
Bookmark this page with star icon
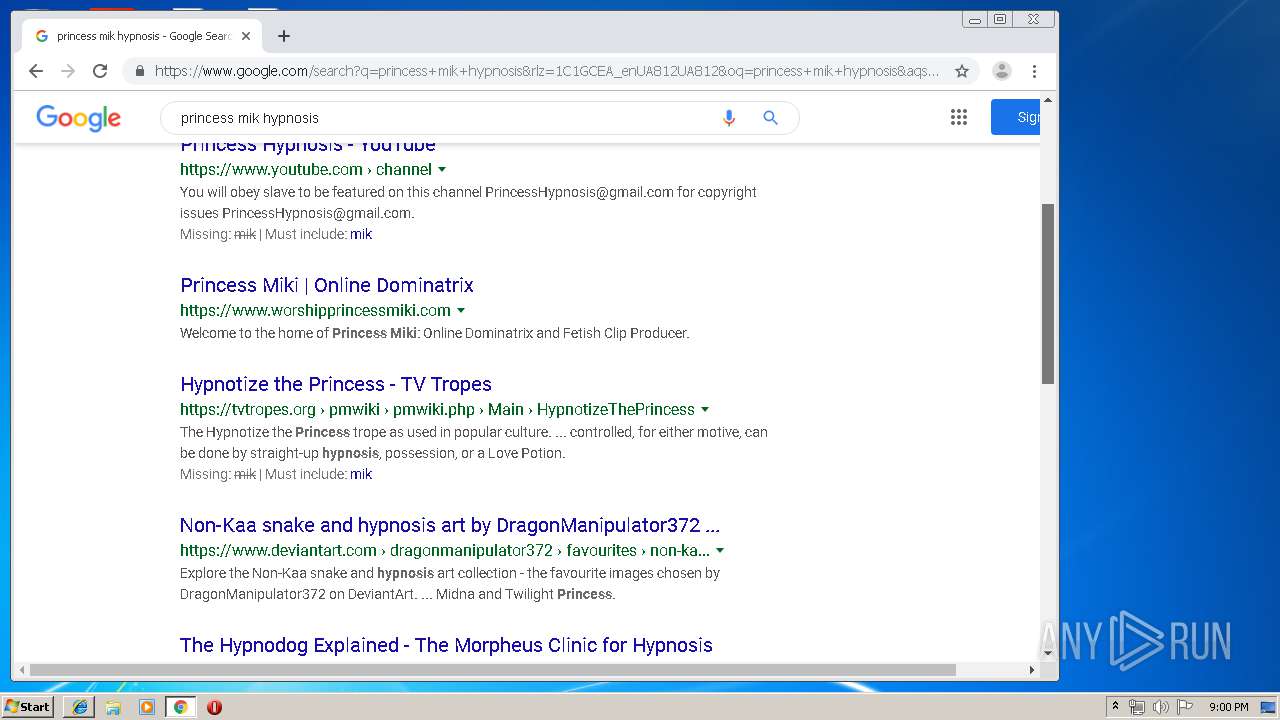962,71
